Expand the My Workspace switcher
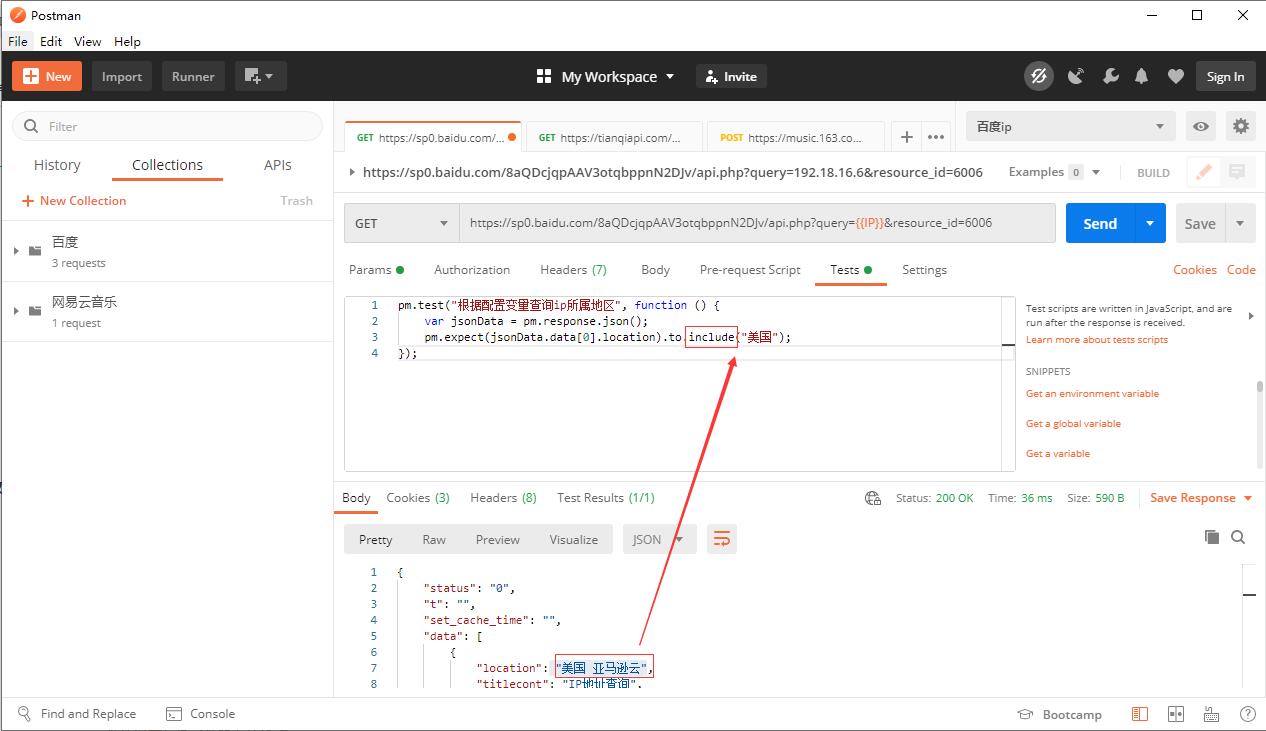This screenshot has height=731, width=1266. click(x=606, y=76)
